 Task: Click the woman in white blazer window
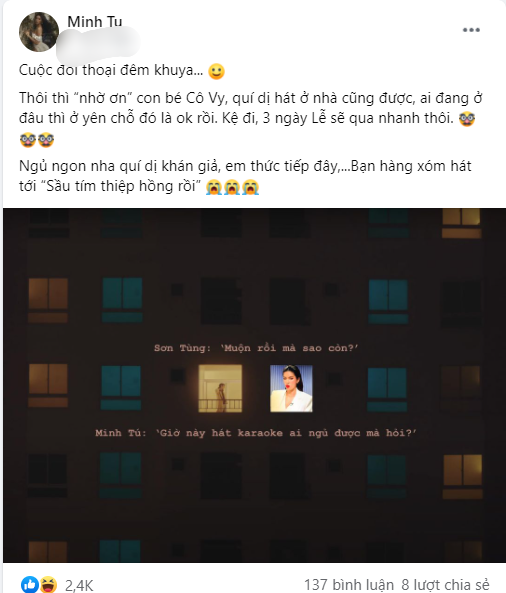tap(291, 388)
